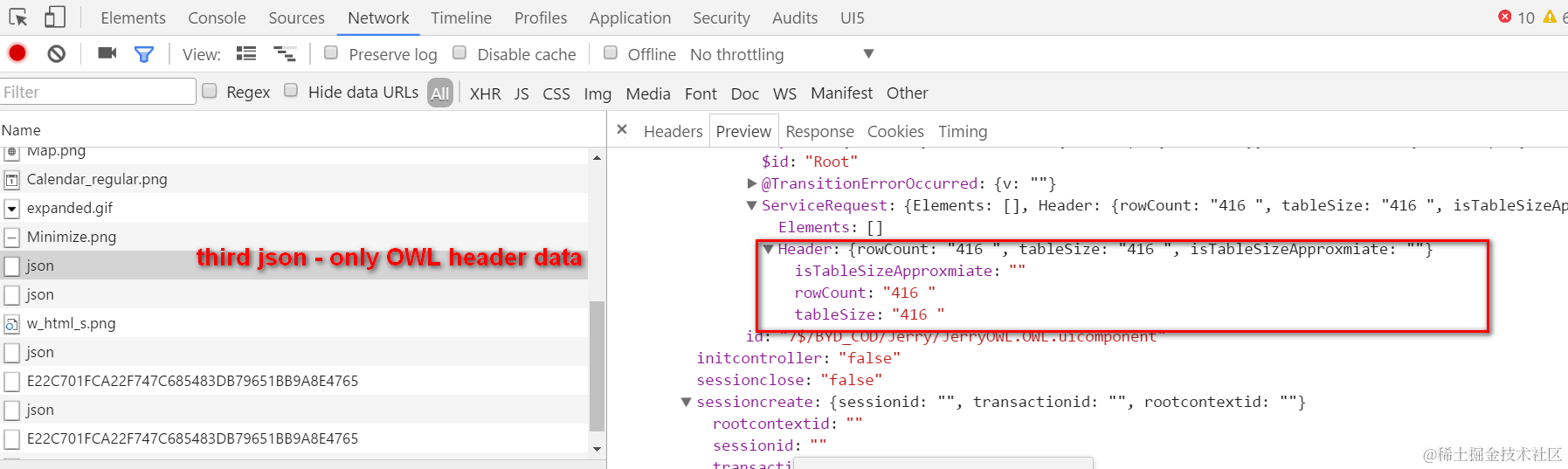Open the Sources panel tab
This screenshot has width=1568, height=469.
(x=296, y=17)
